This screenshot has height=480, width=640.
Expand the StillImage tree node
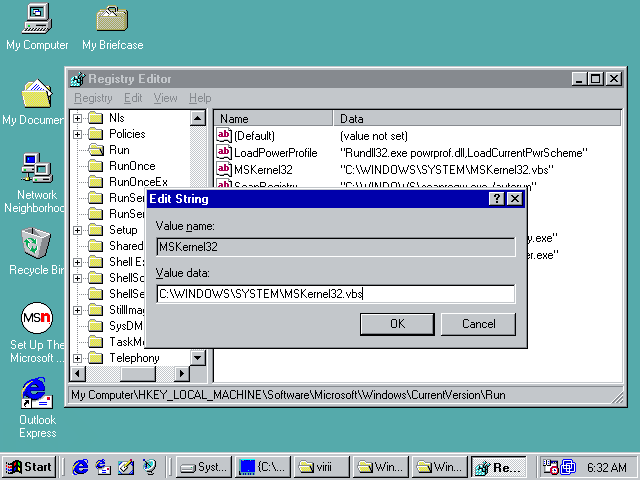coord(77,310)
